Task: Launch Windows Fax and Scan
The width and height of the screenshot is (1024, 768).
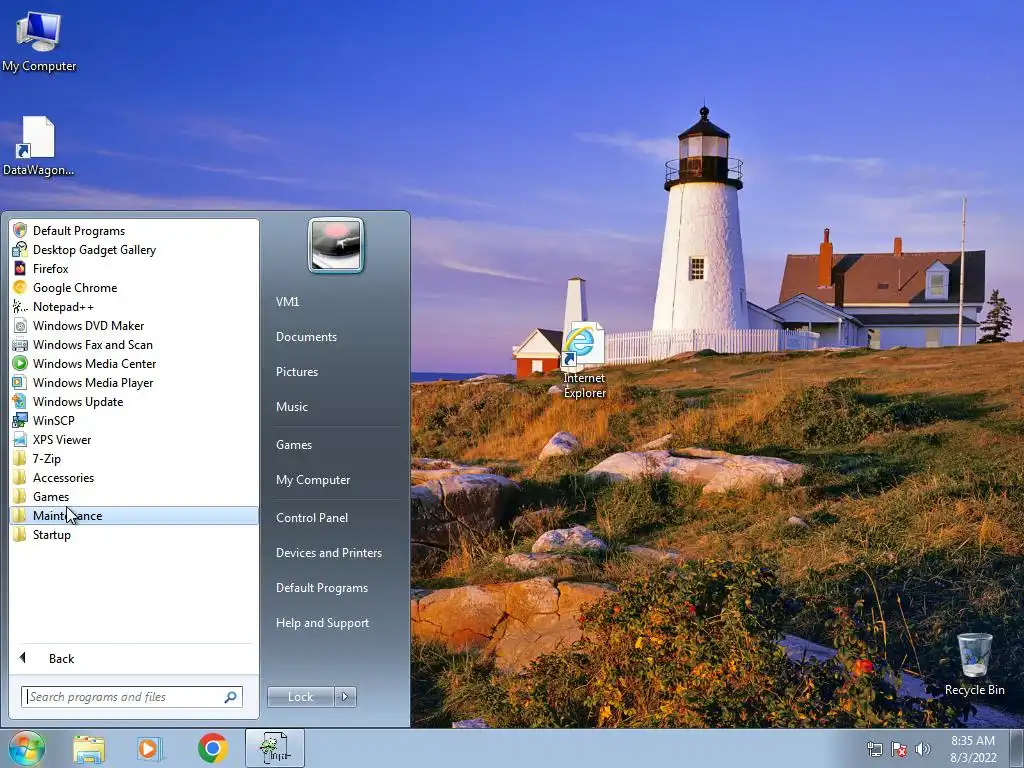Action: coord(134,344)
